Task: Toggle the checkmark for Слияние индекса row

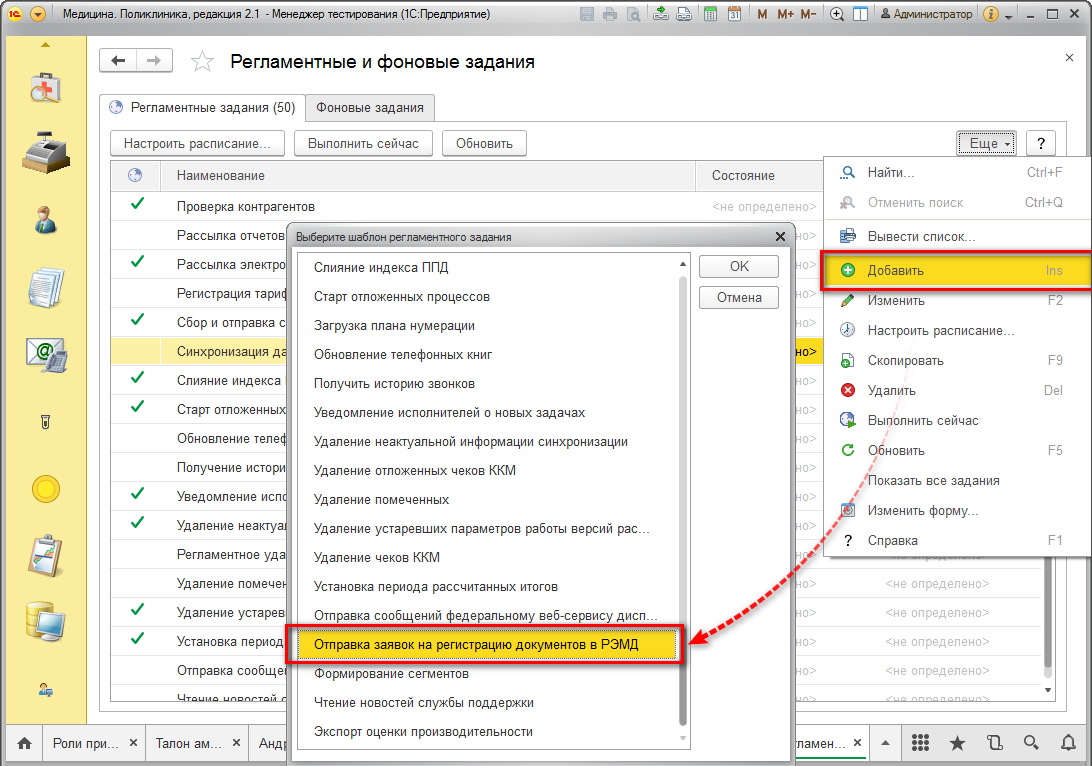Action: point(137,377)
